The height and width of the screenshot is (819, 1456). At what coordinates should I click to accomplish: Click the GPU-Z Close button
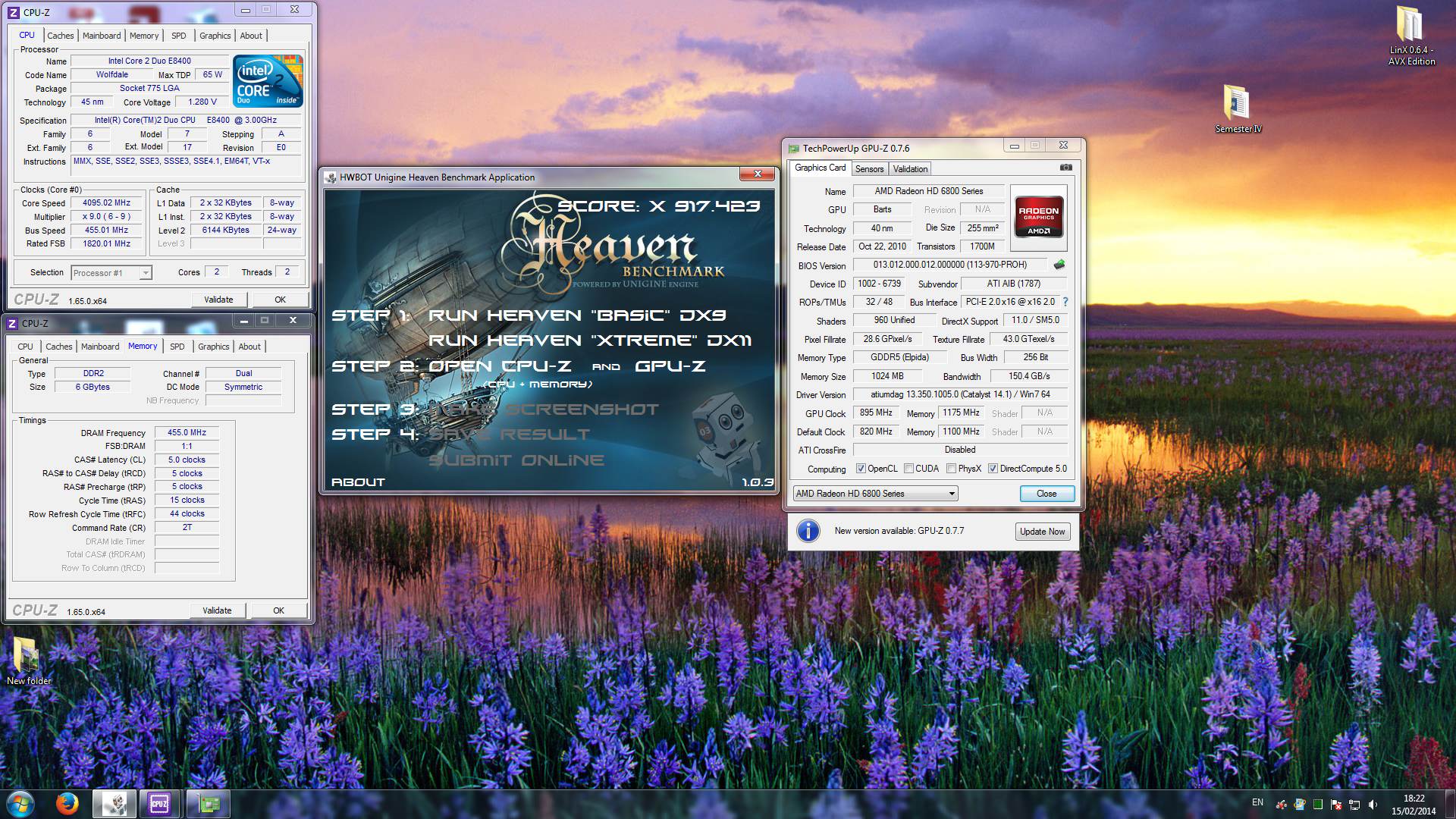point(1046,494)
